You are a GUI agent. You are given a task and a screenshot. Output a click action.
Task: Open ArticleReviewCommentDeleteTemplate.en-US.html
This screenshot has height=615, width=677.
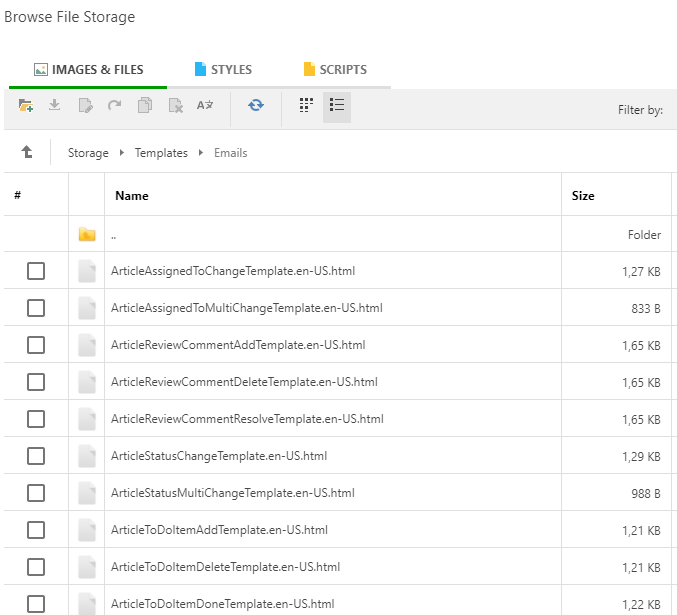coord(244,382)
